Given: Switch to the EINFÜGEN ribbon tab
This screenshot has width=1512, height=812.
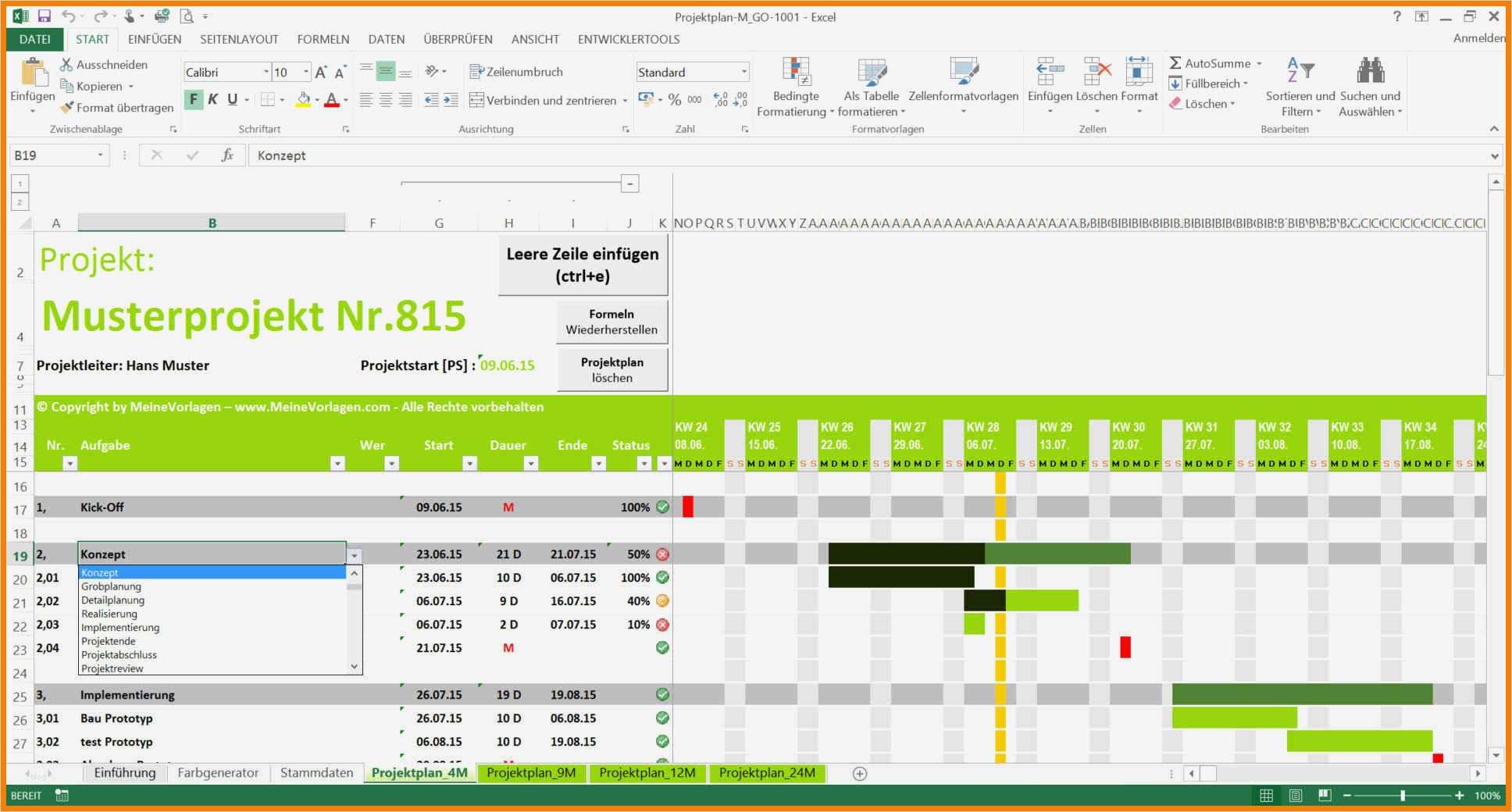Looking at the screenshot, I should [154, 39].
